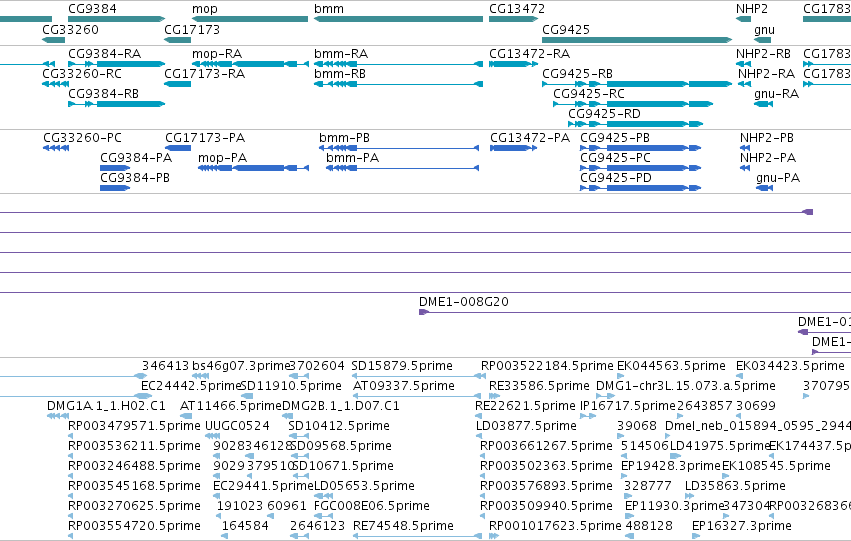Click EST RP003502363.5prime

click(x=483, y=476)
